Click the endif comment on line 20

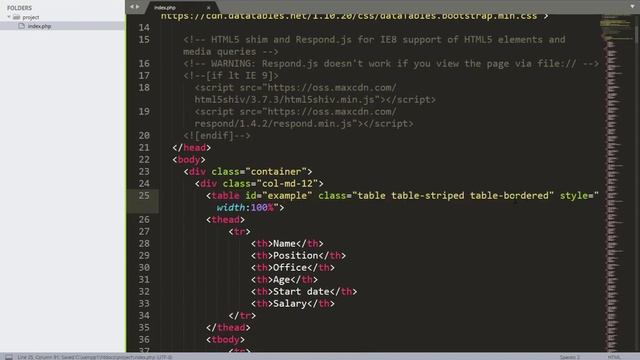click(x=217, y=136)
